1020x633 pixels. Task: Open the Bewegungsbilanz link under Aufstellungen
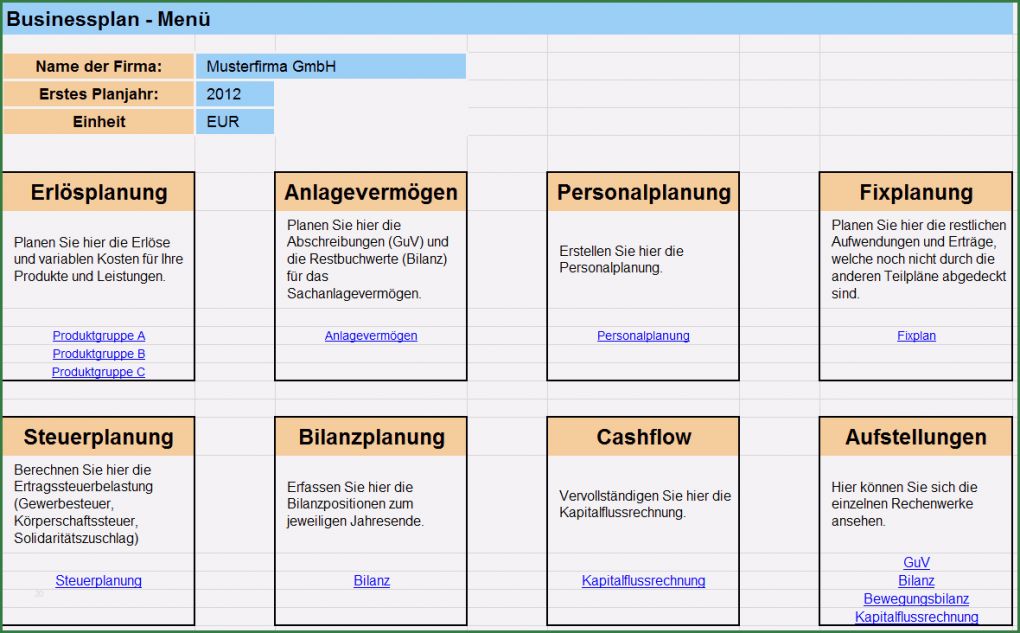(916, 598)
